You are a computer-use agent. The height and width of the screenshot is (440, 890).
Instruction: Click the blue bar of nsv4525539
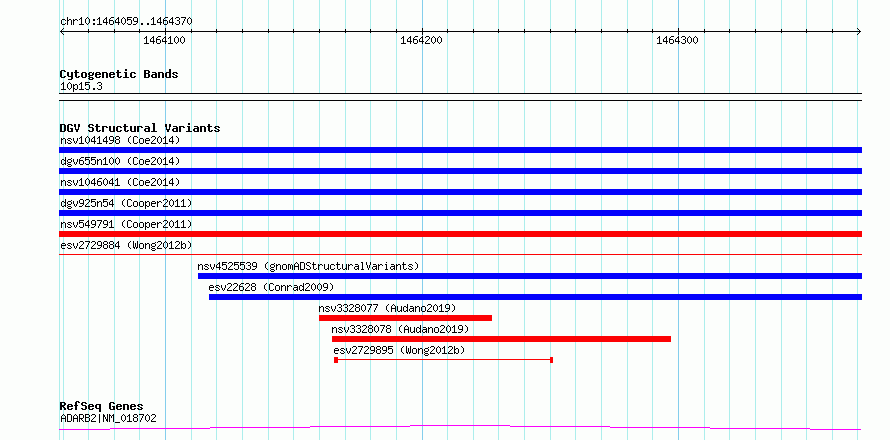(x=530, y=276)
